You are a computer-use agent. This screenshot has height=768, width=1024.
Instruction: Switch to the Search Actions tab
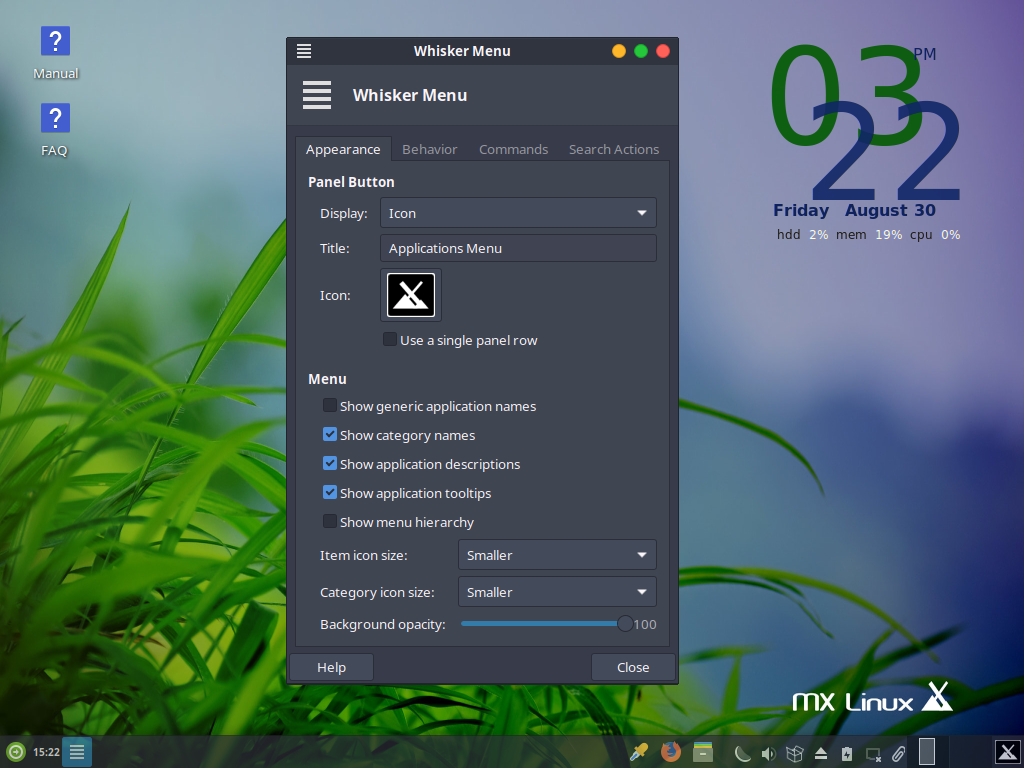(x=614, y=149)
